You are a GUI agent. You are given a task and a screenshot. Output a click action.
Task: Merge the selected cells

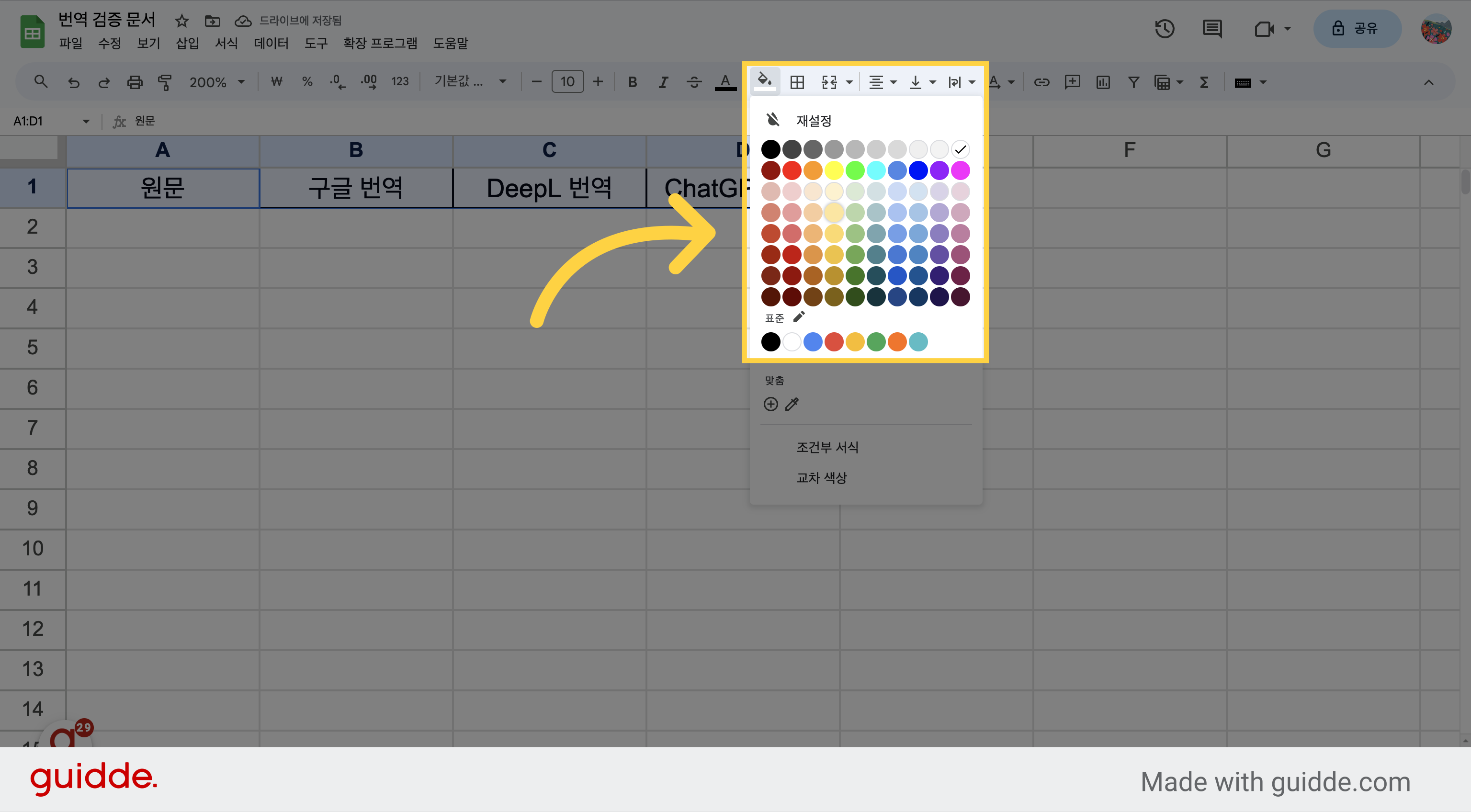(x=829, y=82)
